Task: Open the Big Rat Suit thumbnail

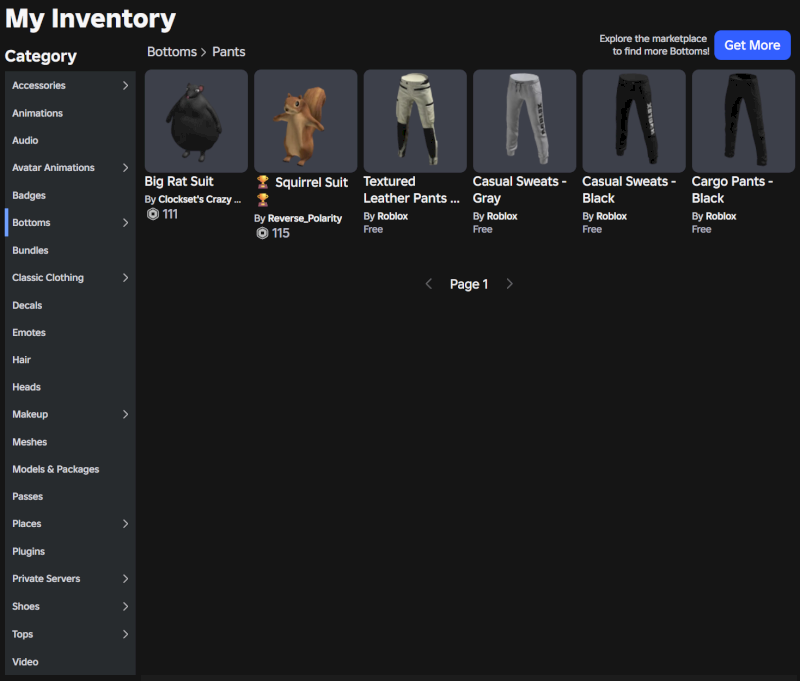Action: click(x=196, y=121)
